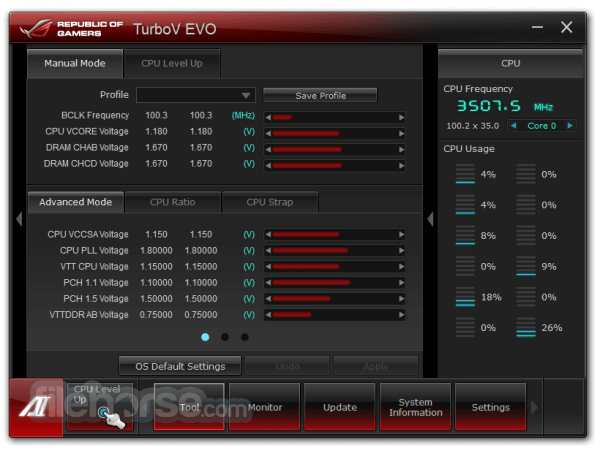Decrease CPU PLL Voltage with left arrow
600x453 pixels.
[268, 251]
